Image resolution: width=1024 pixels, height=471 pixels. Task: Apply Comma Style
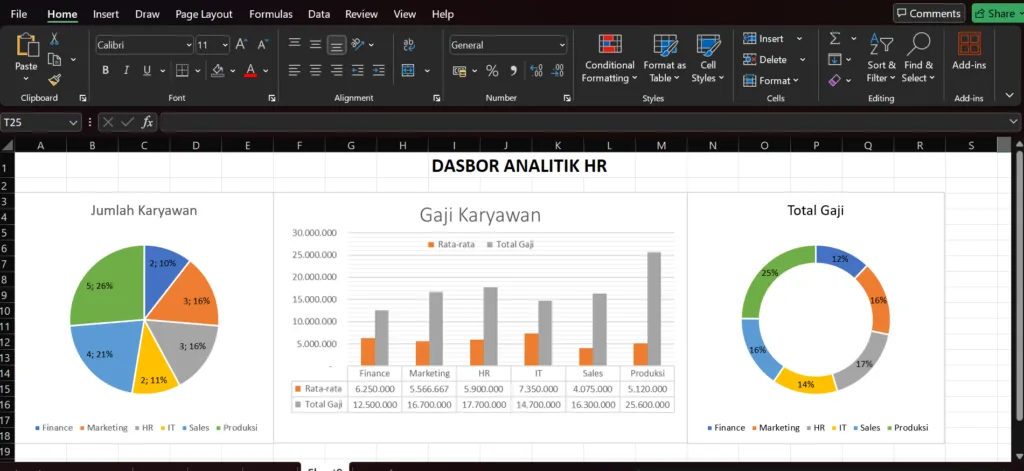tap(513, 71)
